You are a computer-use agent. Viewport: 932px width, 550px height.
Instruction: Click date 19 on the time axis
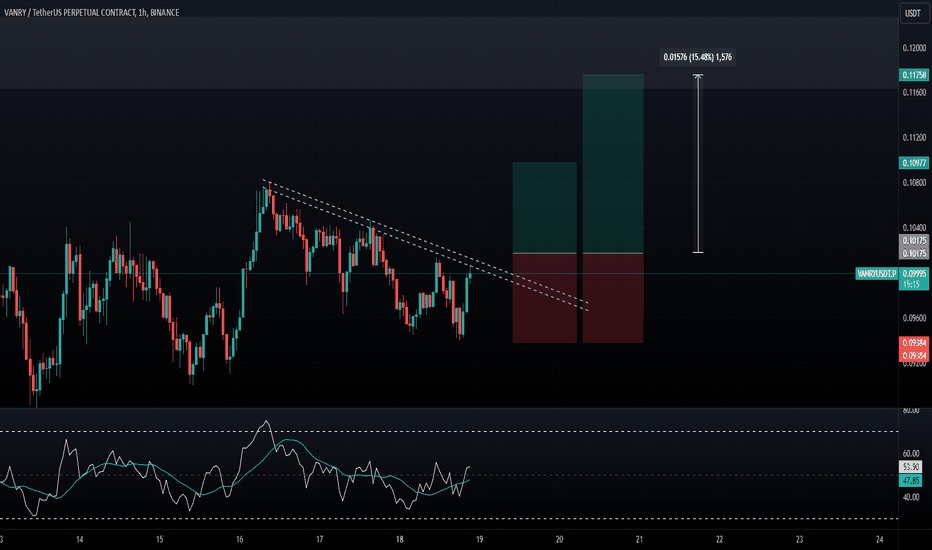(480, 539)
